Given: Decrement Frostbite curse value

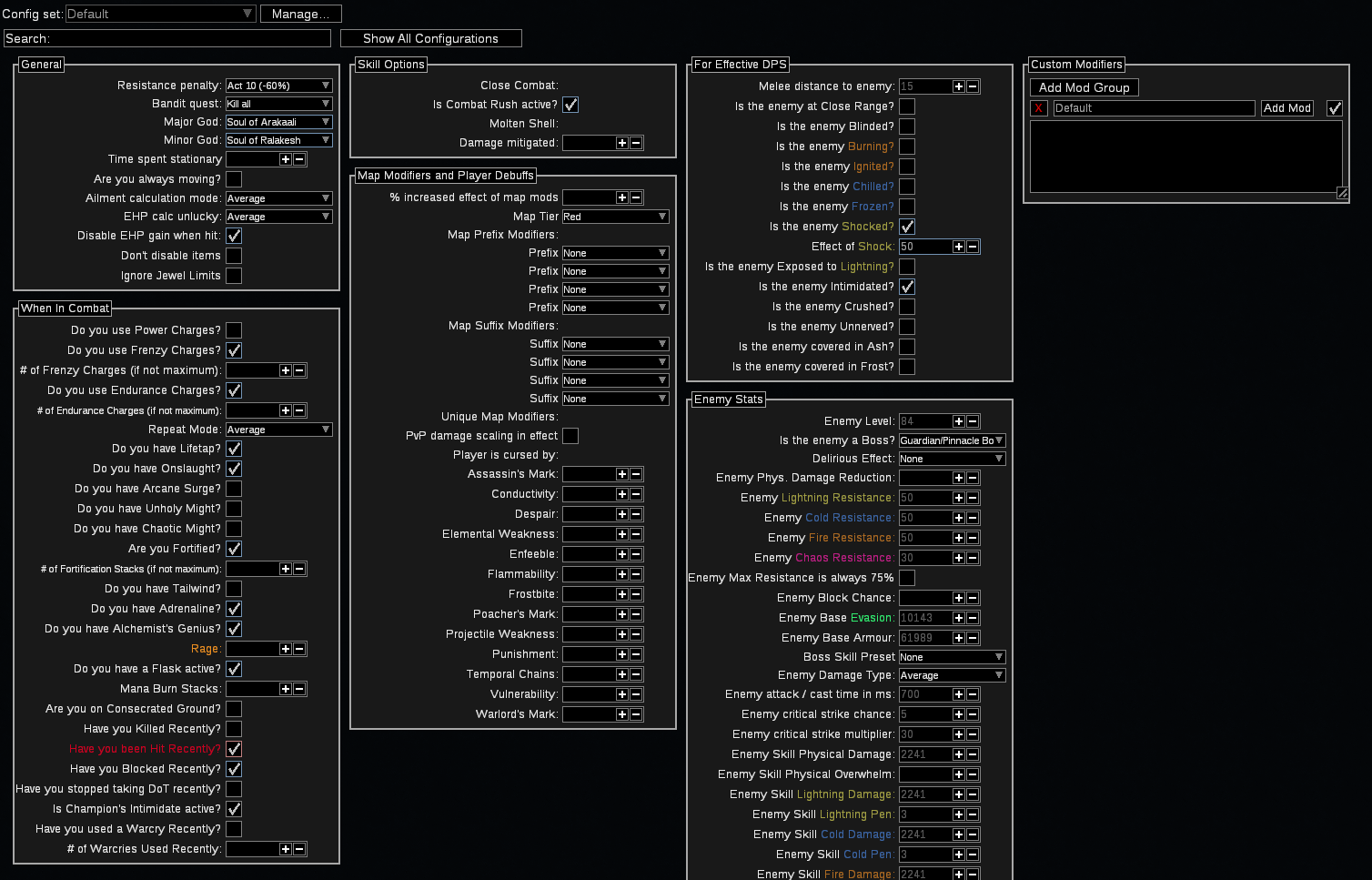Looking at the screenshot, I should (x=636, y=594).
